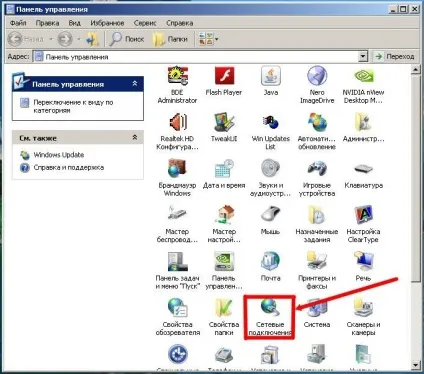Screen dimensions: 424x374
Task: Open the Файл menu
Action: pyautogui.click(x=18, y=23)
